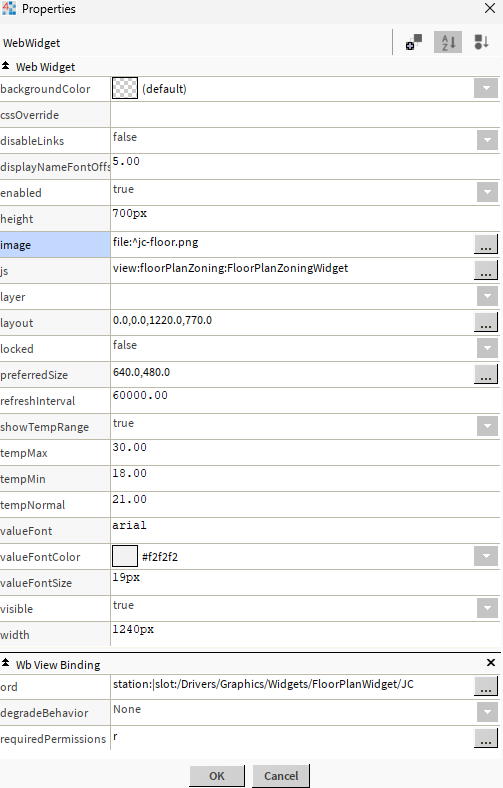The width and height of the screenshot is (503, 788).
Task: Open the image file browse ellipsis button
Action: [x=485, y=244]
